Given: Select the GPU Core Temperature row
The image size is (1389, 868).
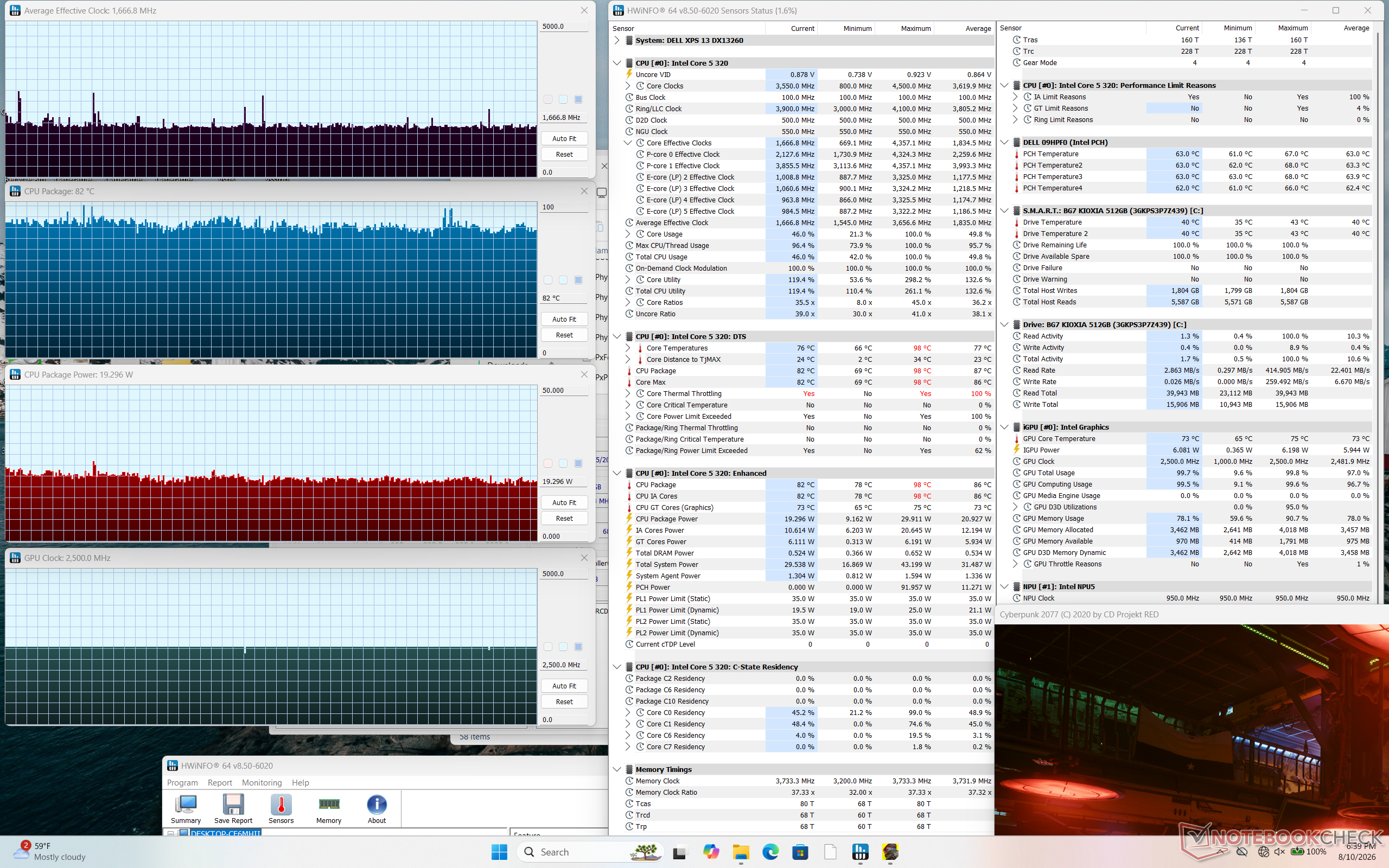Looking at the screenshot, I should (1192, 438).
